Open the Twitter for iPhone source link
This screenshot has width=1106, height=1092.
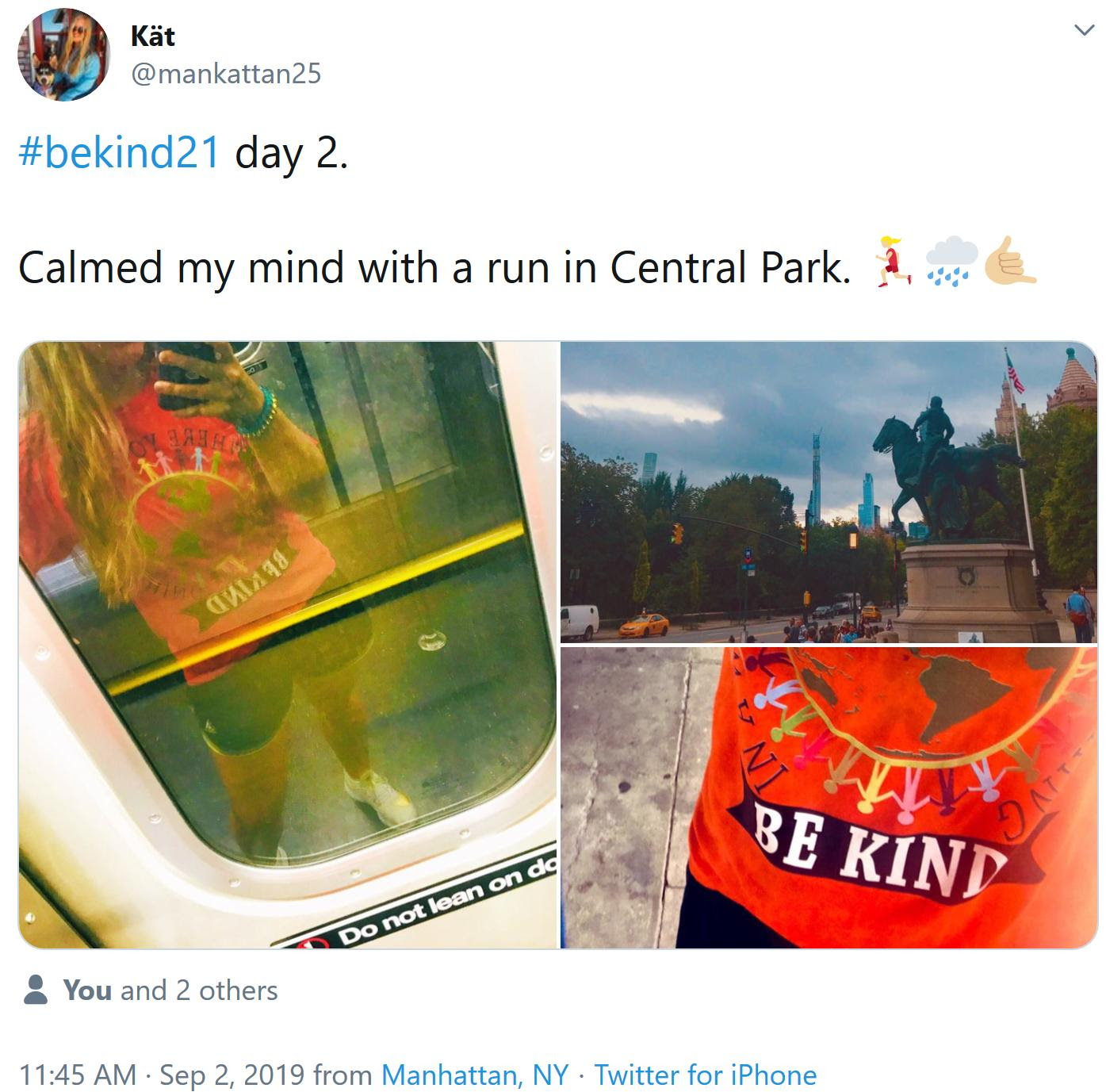click(x=706, y=1075)
